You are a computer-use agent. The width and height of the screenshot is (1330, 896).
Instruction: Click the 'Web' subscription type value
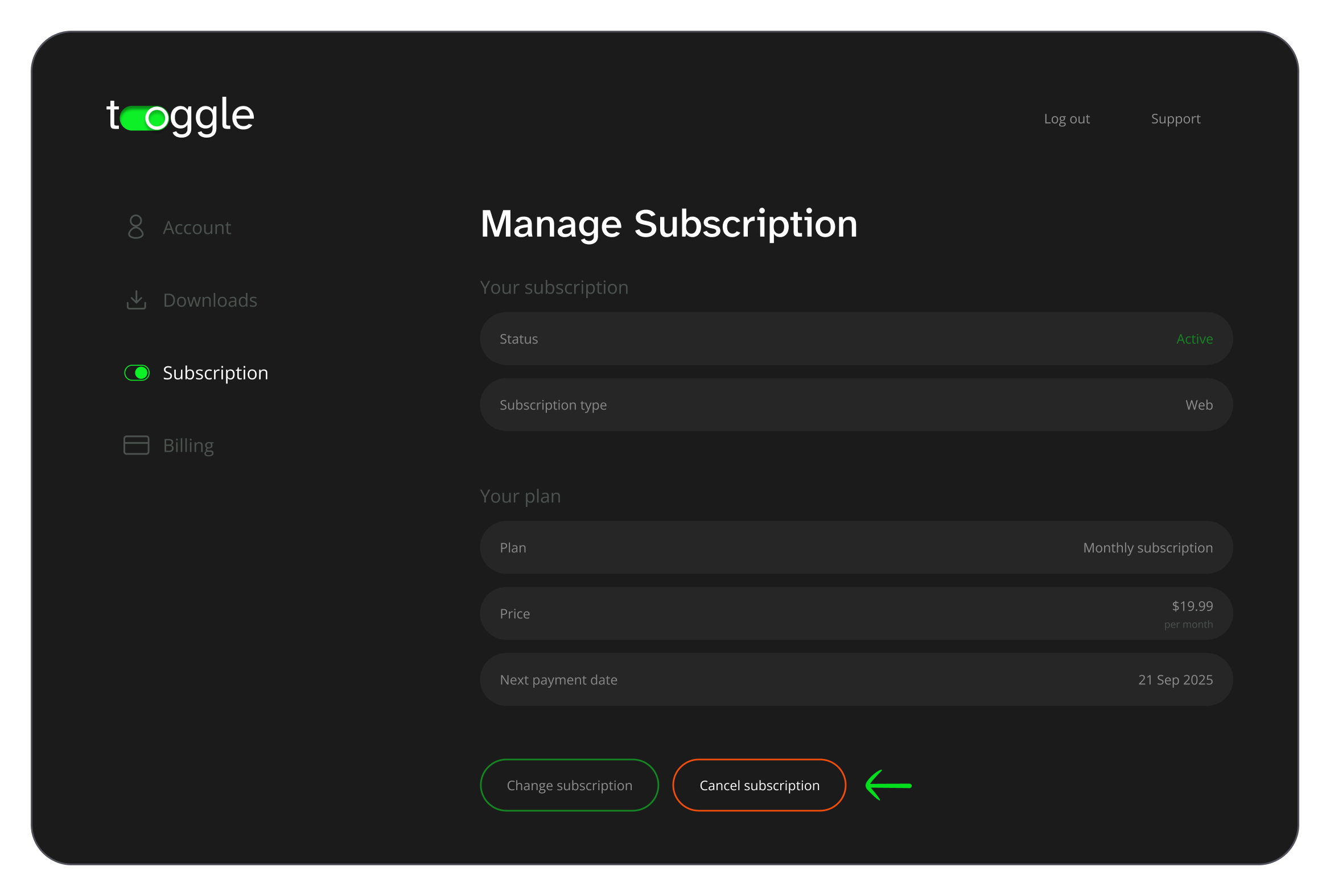point(1199,405)
